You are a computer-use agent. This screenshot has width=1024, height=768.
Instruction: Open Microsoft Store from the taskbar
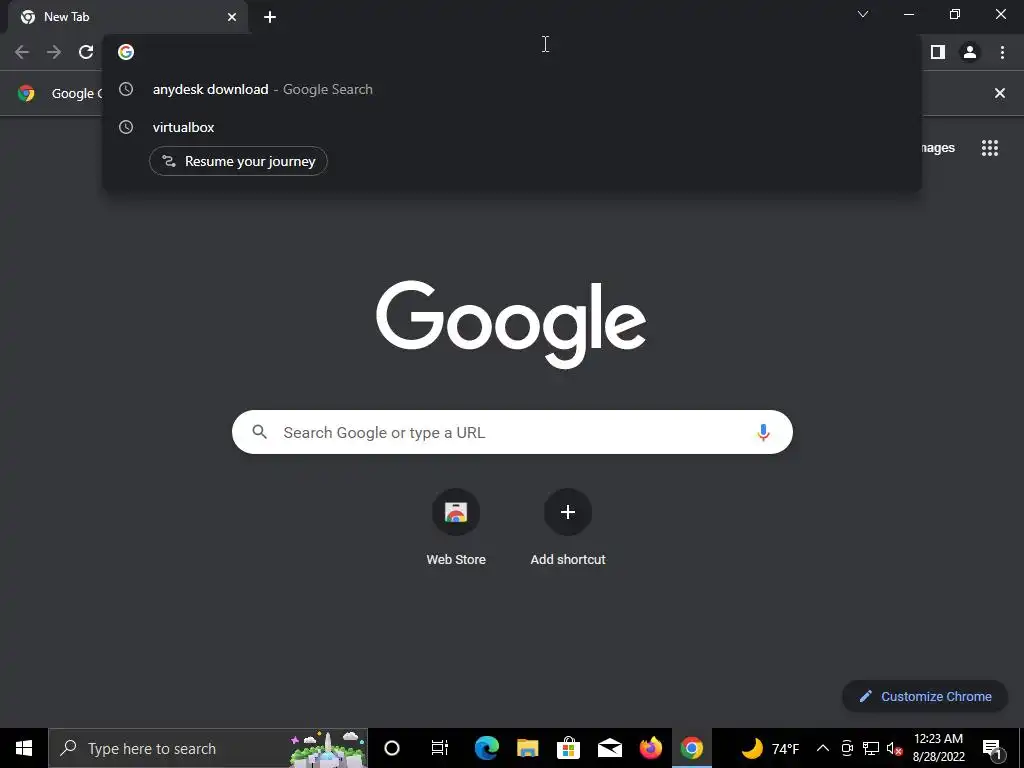(x=568, y=748)
